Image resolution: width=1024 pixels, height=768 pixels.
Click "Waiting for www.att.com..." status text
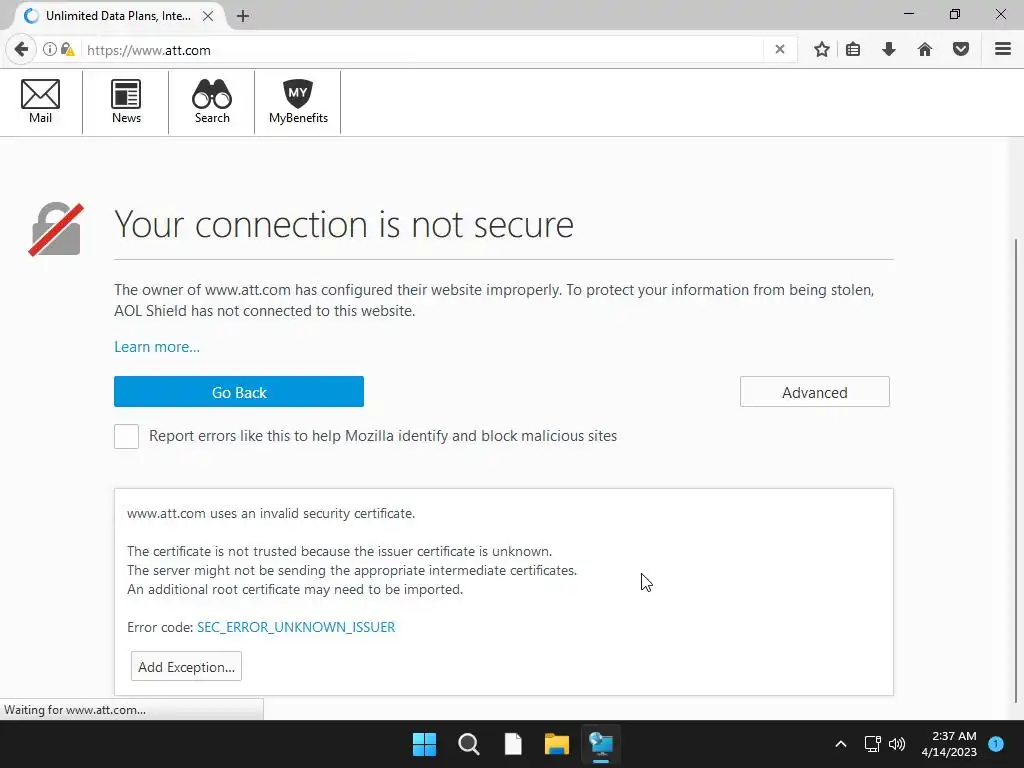tap(75, 710)
